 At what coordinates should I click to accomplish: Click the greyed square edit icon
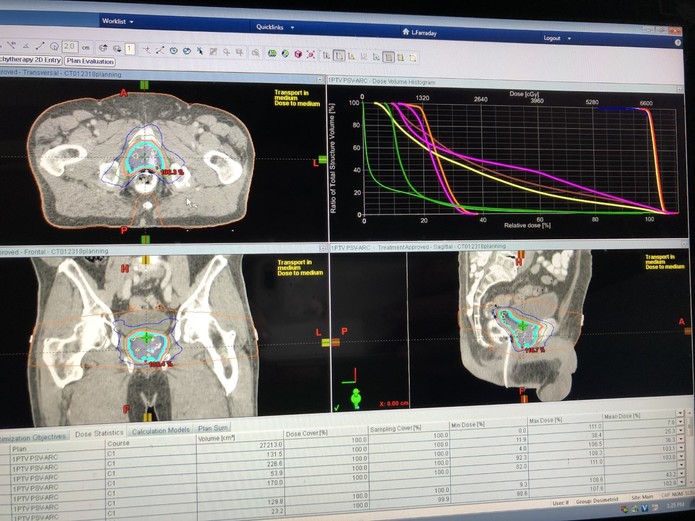(x=213, y=52)
